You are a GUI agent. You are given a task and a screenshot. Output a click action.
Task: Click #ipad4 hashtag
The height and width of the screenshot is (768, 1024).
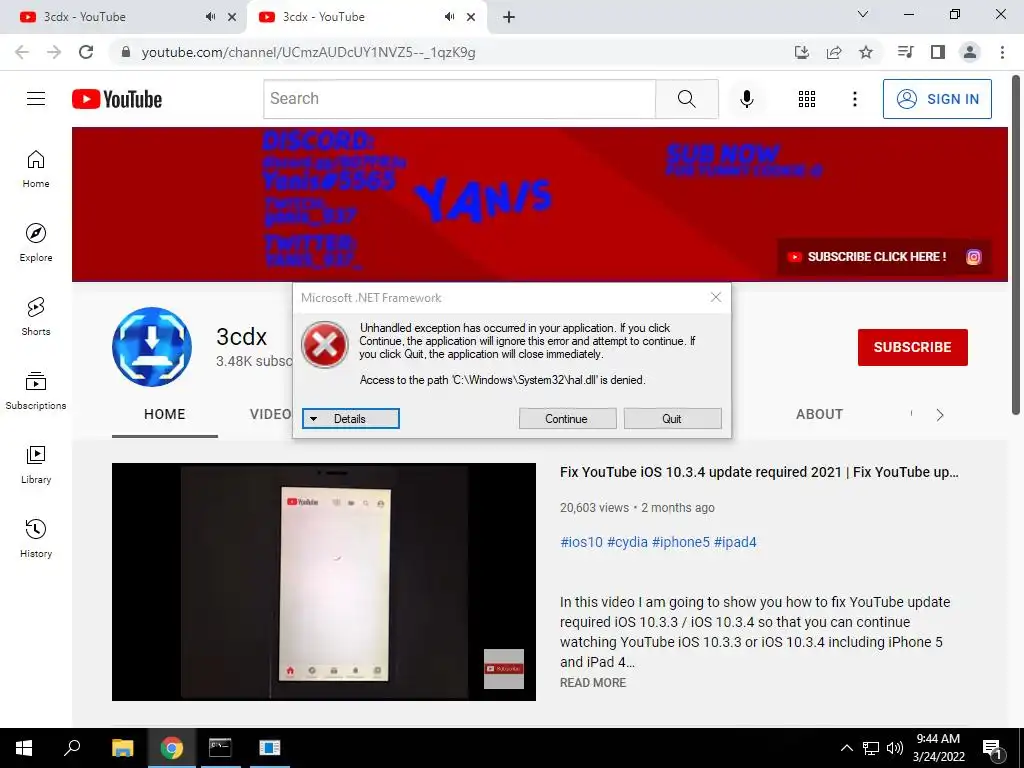click(x=735, y=542)
